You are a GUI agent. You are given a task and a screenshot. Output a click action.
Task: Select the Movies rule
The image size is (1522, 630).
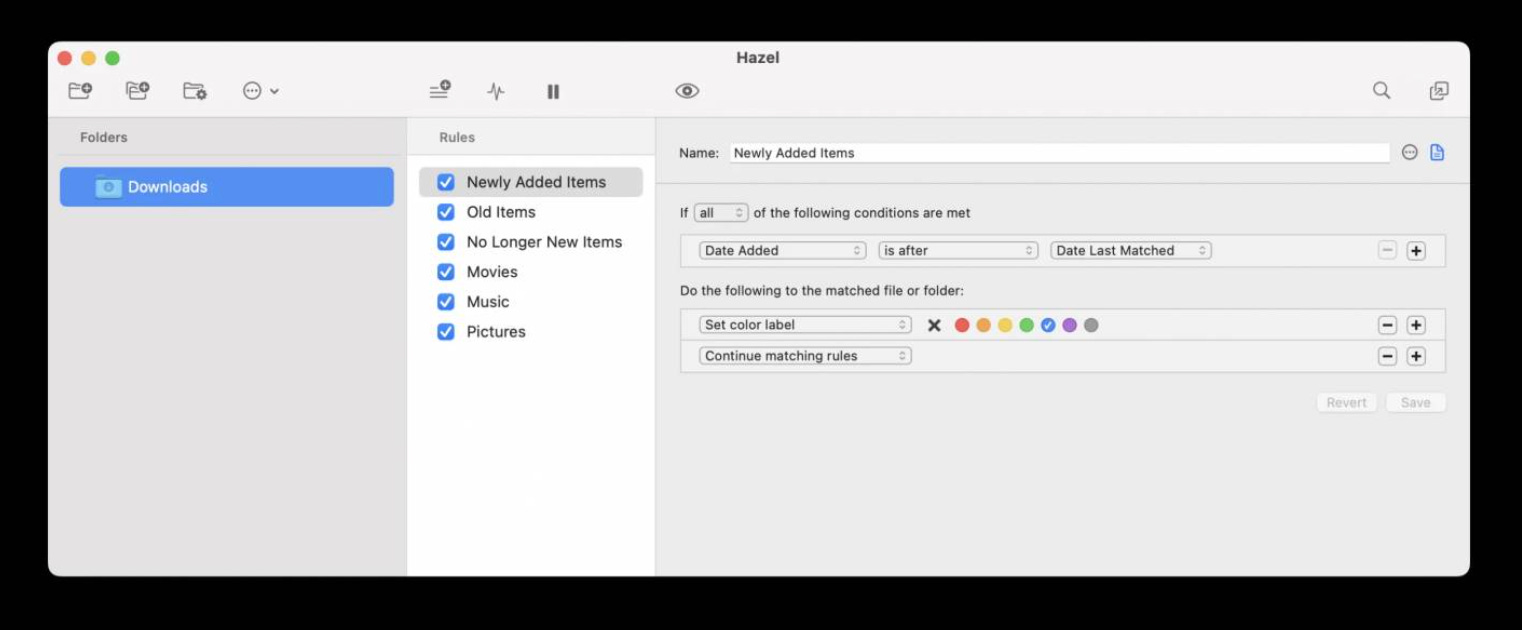pyautogui.click(x=492, y=272)
